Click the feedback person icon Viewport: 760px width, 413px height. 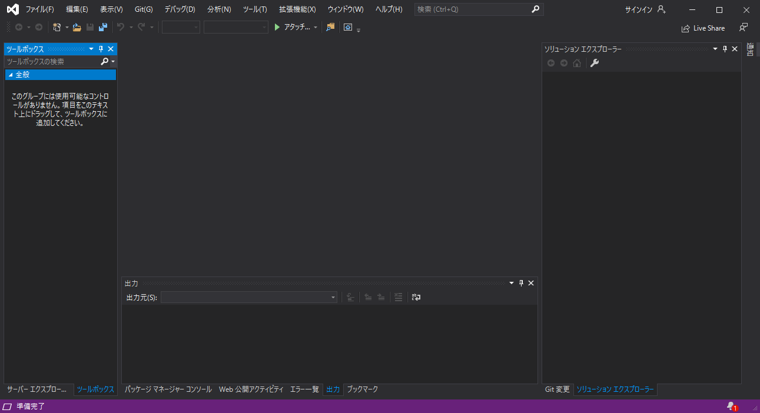pyautogui.click(x=743, y=28)
